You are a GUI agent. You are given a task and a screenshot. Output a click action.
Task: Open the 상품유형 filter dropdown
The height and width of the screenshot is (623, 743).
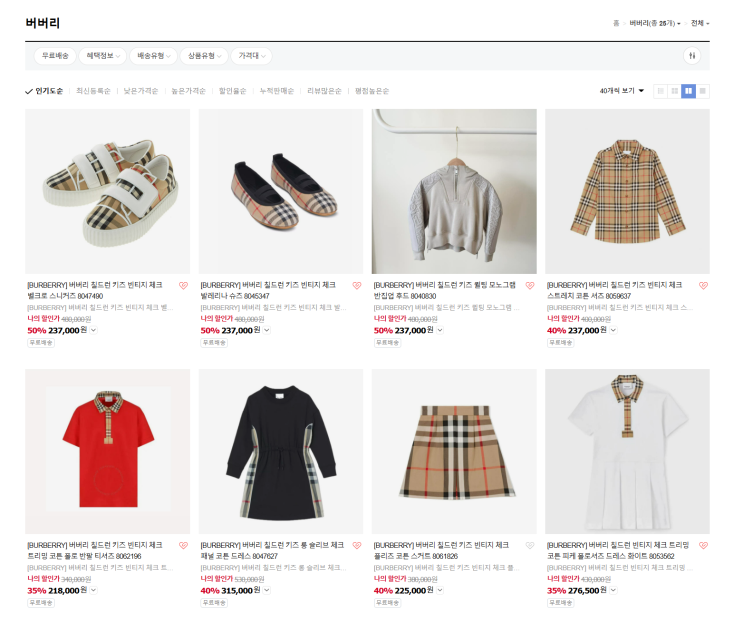204,56
